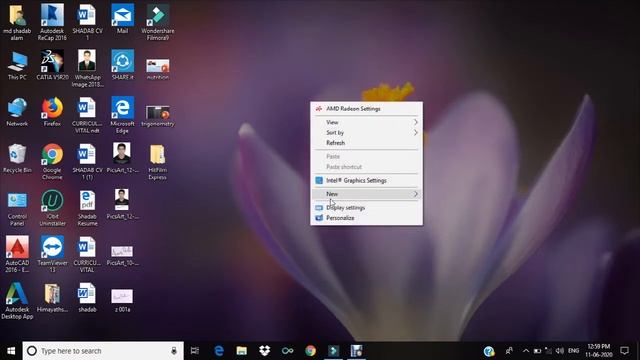Viewport: 640px width, 360px height.
Task: Open the clock showing 12:59 PM
Action: 599,351
